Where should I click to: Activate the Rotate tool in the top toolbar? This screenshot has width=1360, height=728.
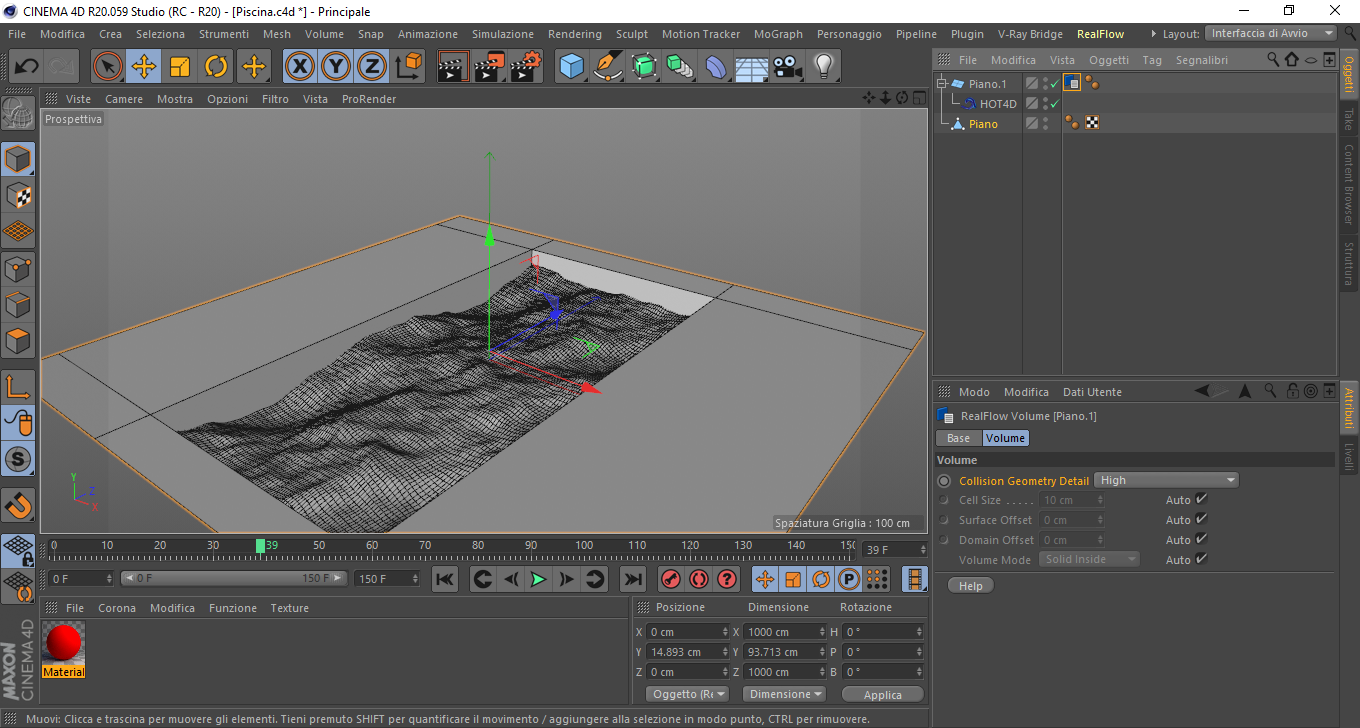(x=216, y=67)
